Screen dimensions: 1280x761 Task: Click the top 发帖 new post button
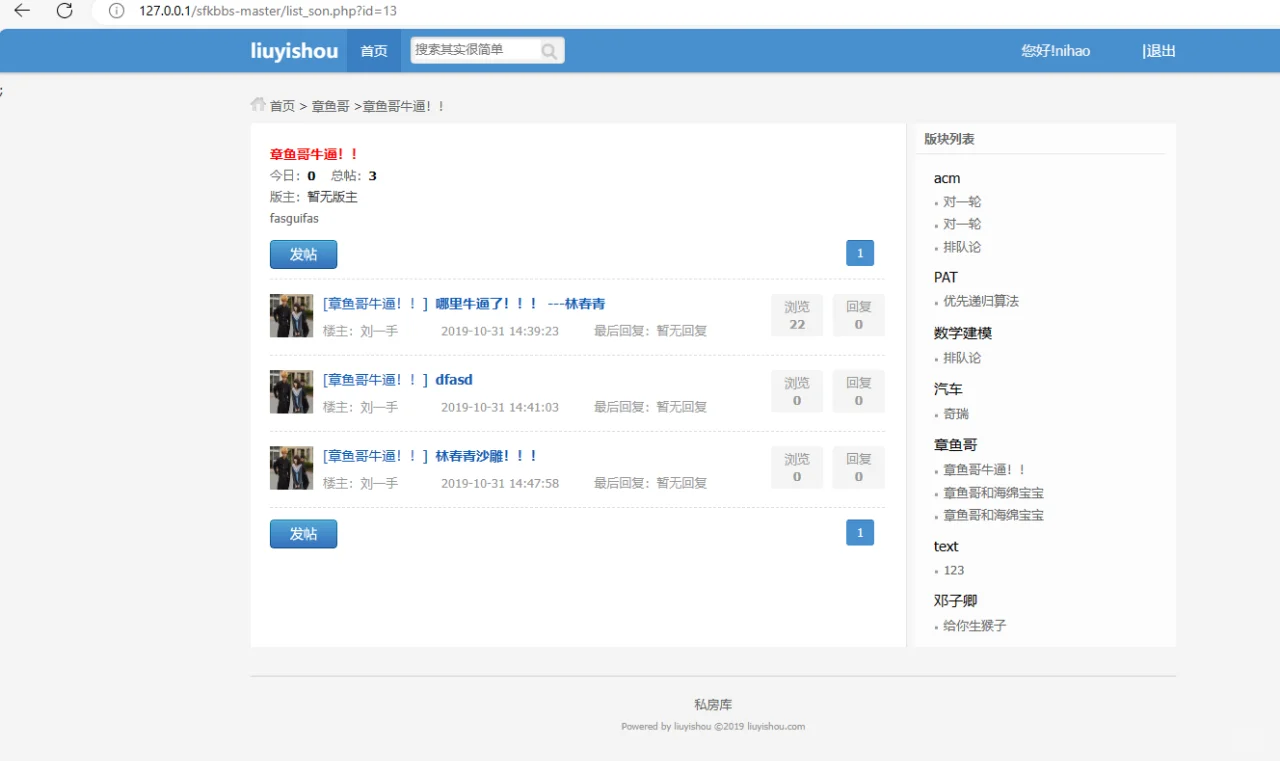point(303,254)
